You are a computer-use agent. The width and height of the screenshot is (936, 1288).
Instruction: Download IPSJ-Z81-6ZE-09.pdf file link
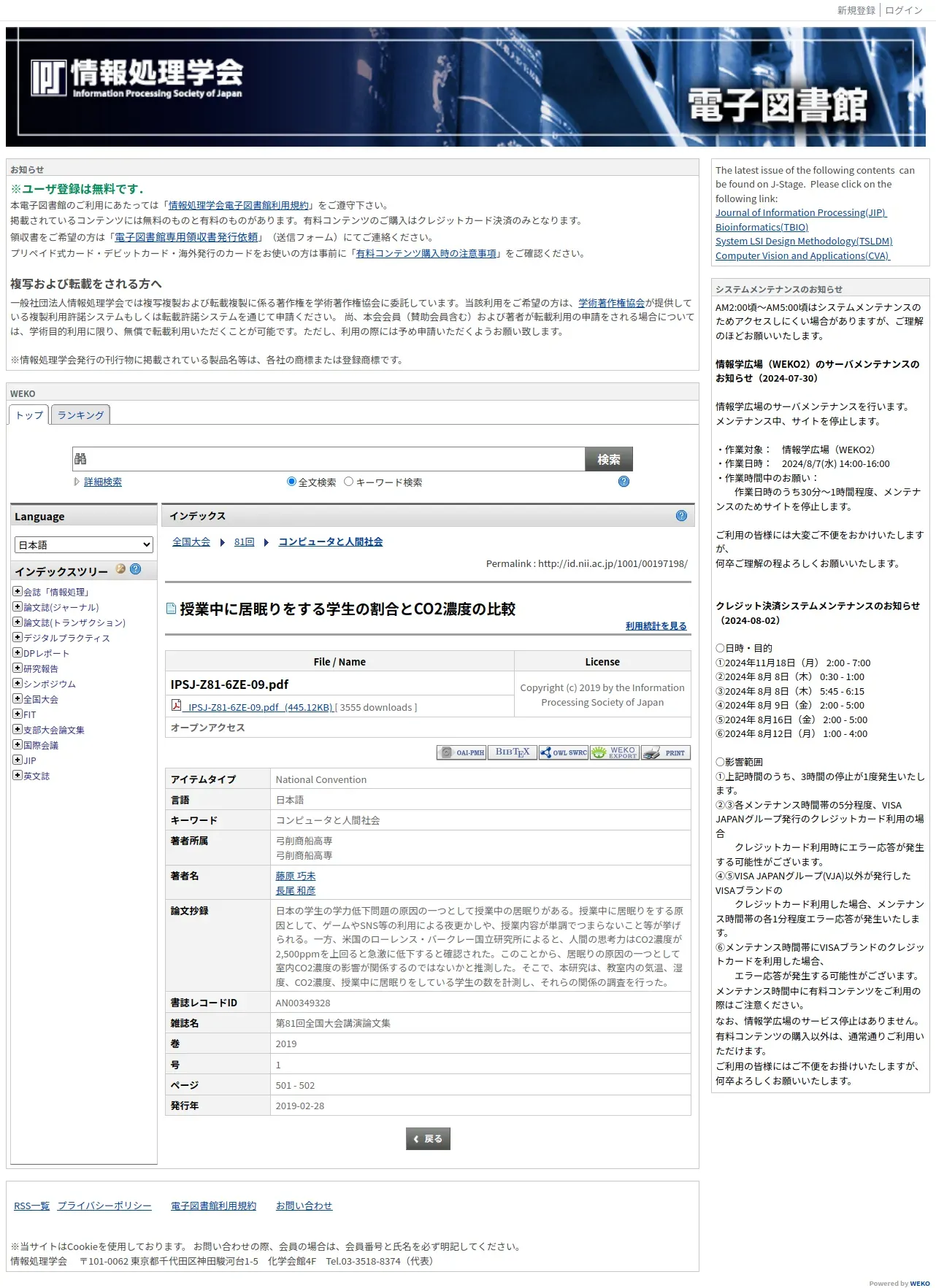point(258,707)
